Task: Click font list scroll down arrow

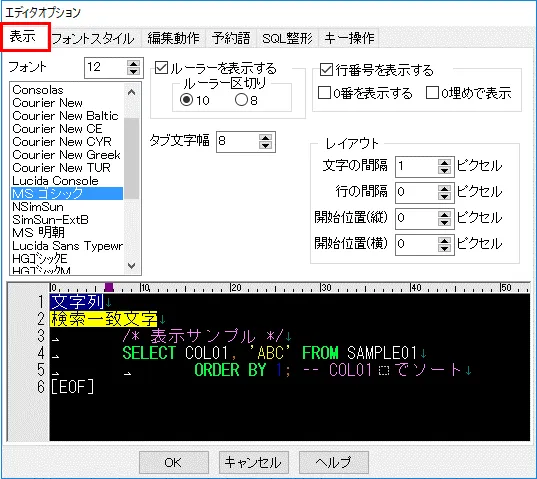Action: (132, 265)
